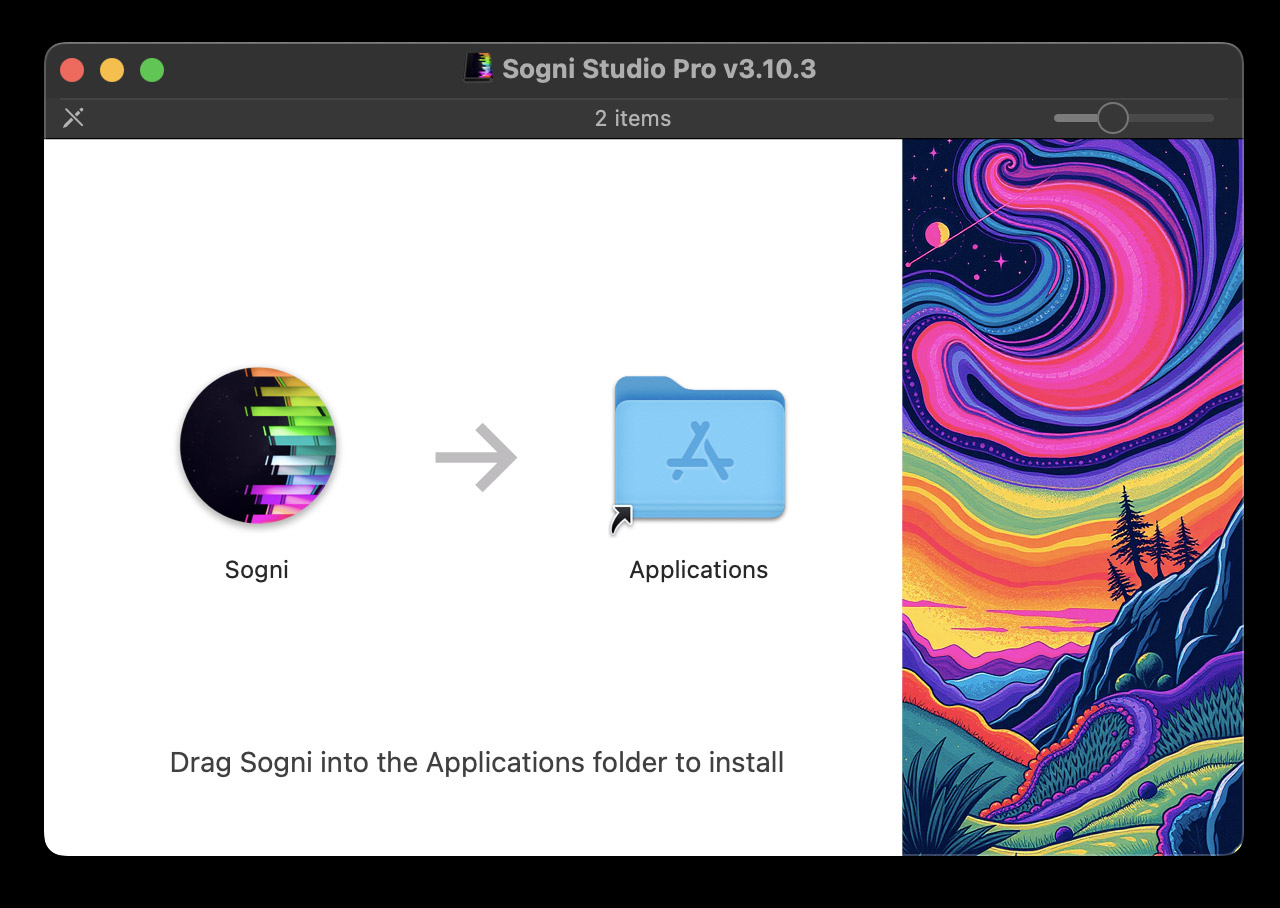
Task: Click the Sogni proxy icon in title bar
Action: (479, 68)
